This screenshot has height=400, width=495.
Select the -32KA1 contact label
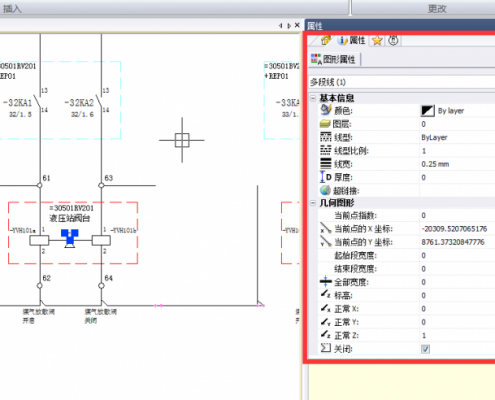tap(18, 103)
